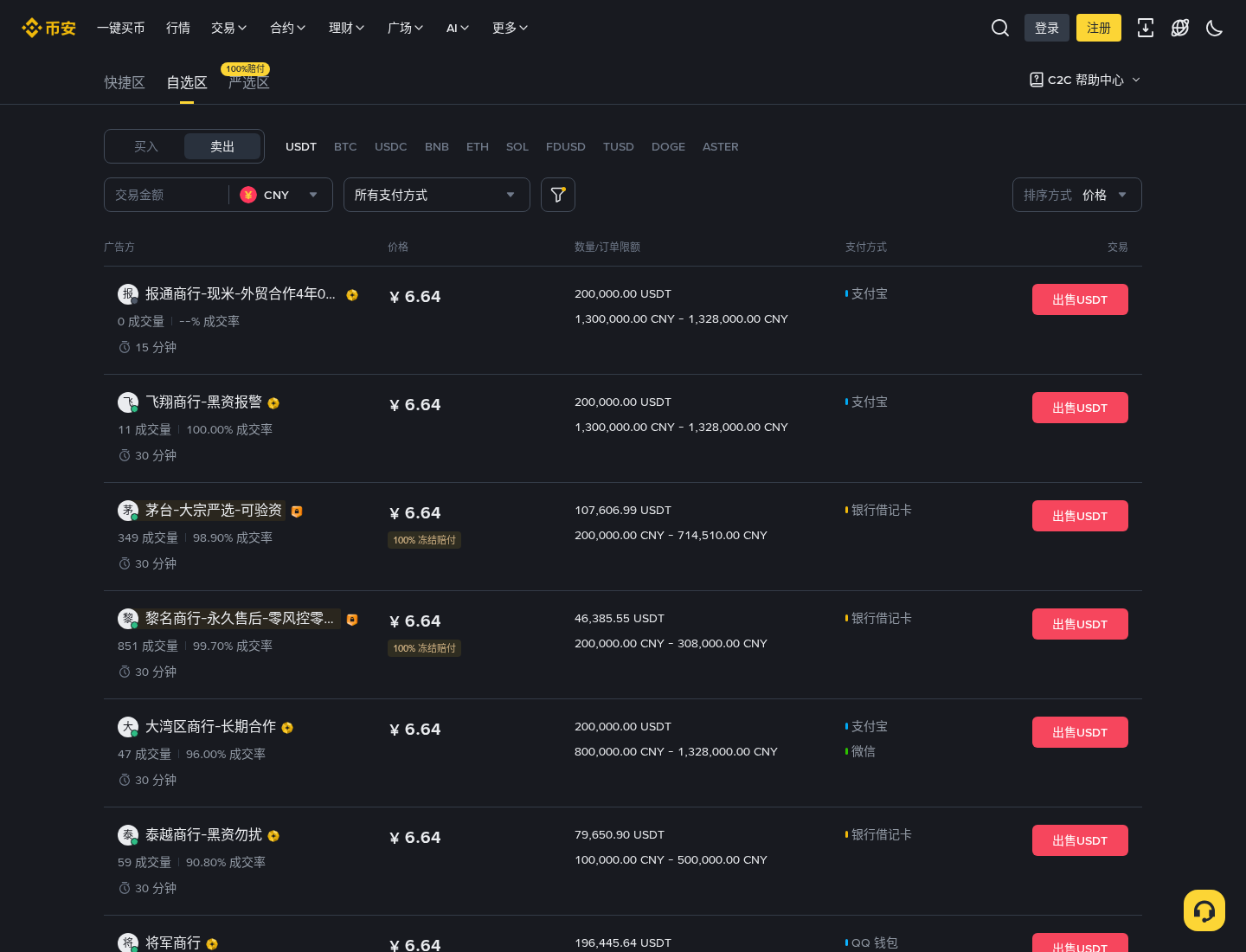This screenshot has width=1246, height=952.
Task: Switch to 严选区 tab
Action: [249, 82]
